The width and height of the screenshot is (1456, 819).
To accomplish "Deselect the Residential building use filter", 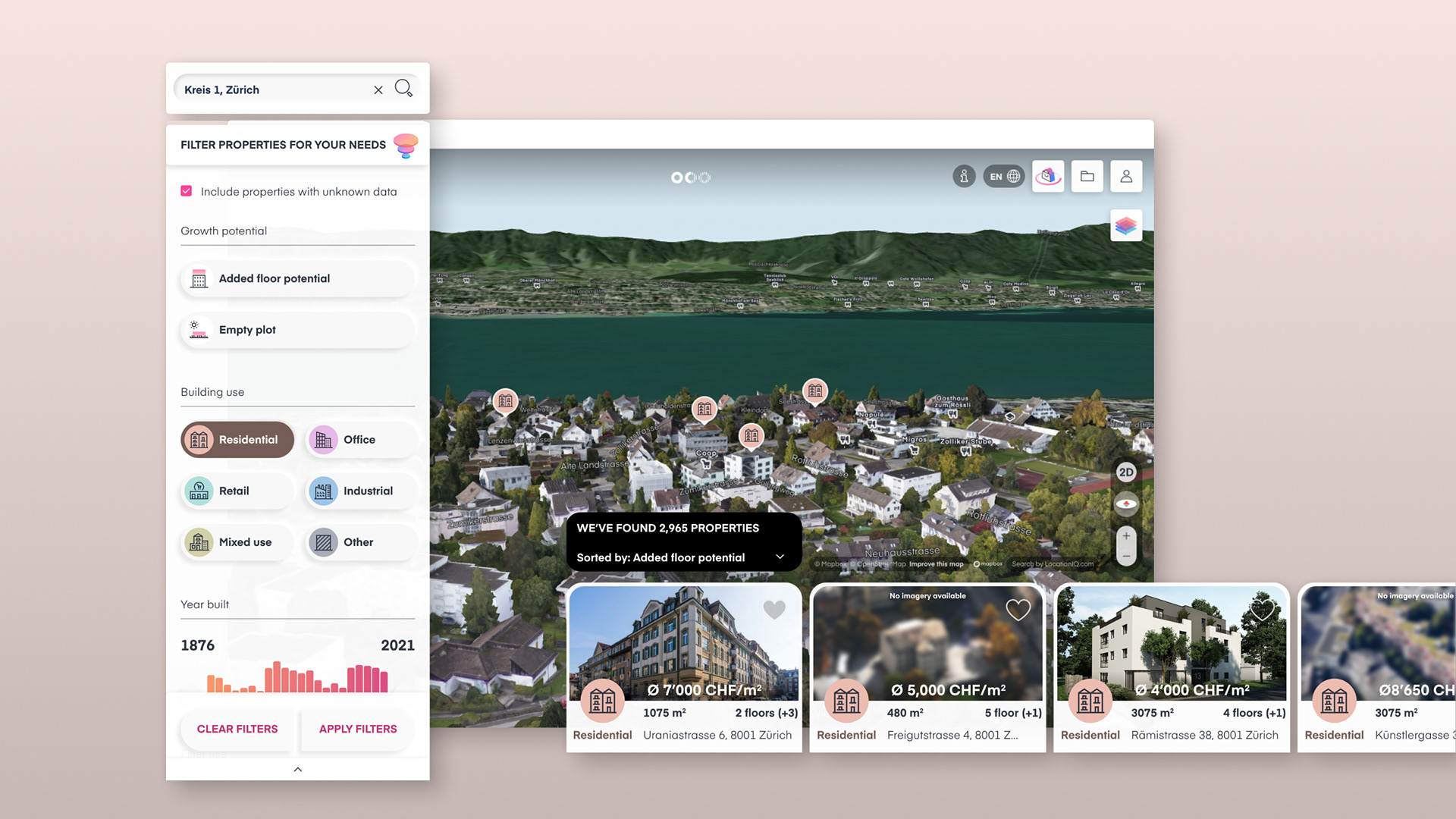I will (237, 440).
